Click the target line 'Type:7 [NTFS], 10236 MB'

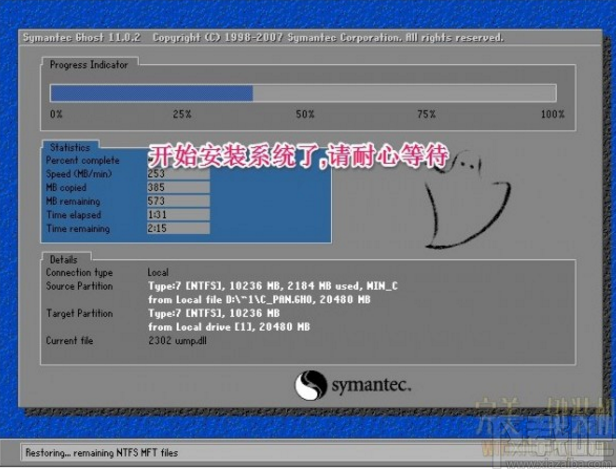pos(214,313)
